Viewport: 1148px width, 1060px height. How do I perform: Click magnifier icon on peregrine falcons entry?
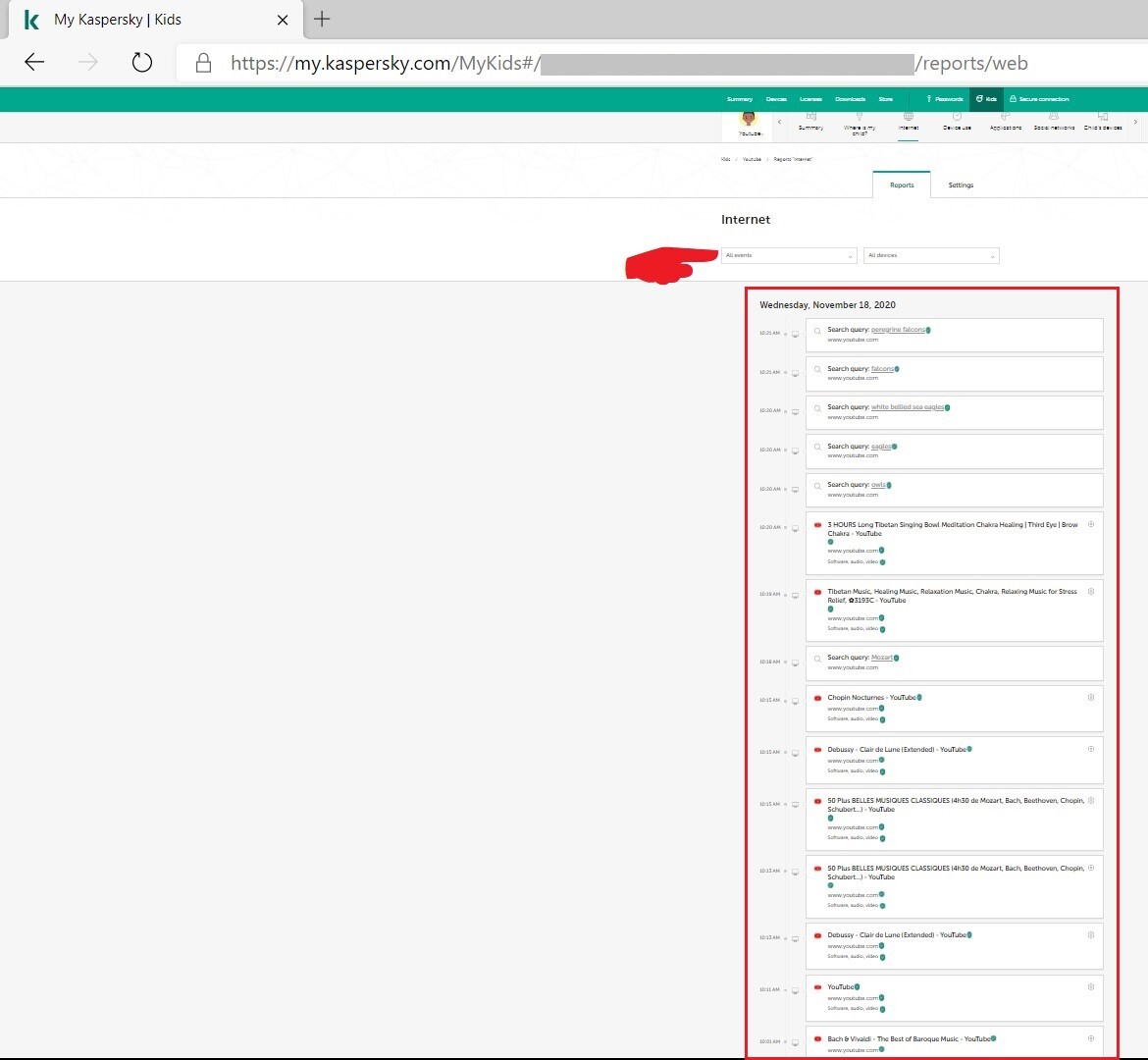817,331
